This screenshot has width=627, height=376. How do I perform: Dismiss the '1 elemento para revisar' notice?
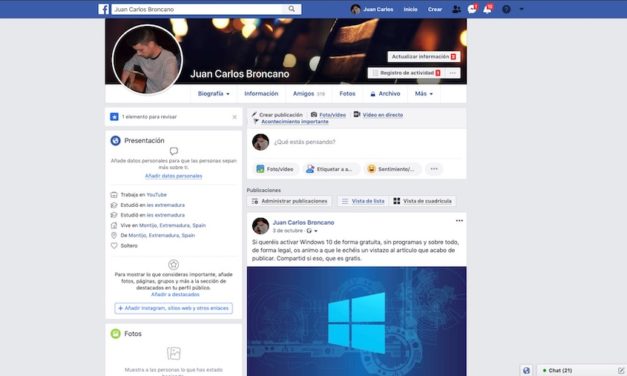coord(234,117)
